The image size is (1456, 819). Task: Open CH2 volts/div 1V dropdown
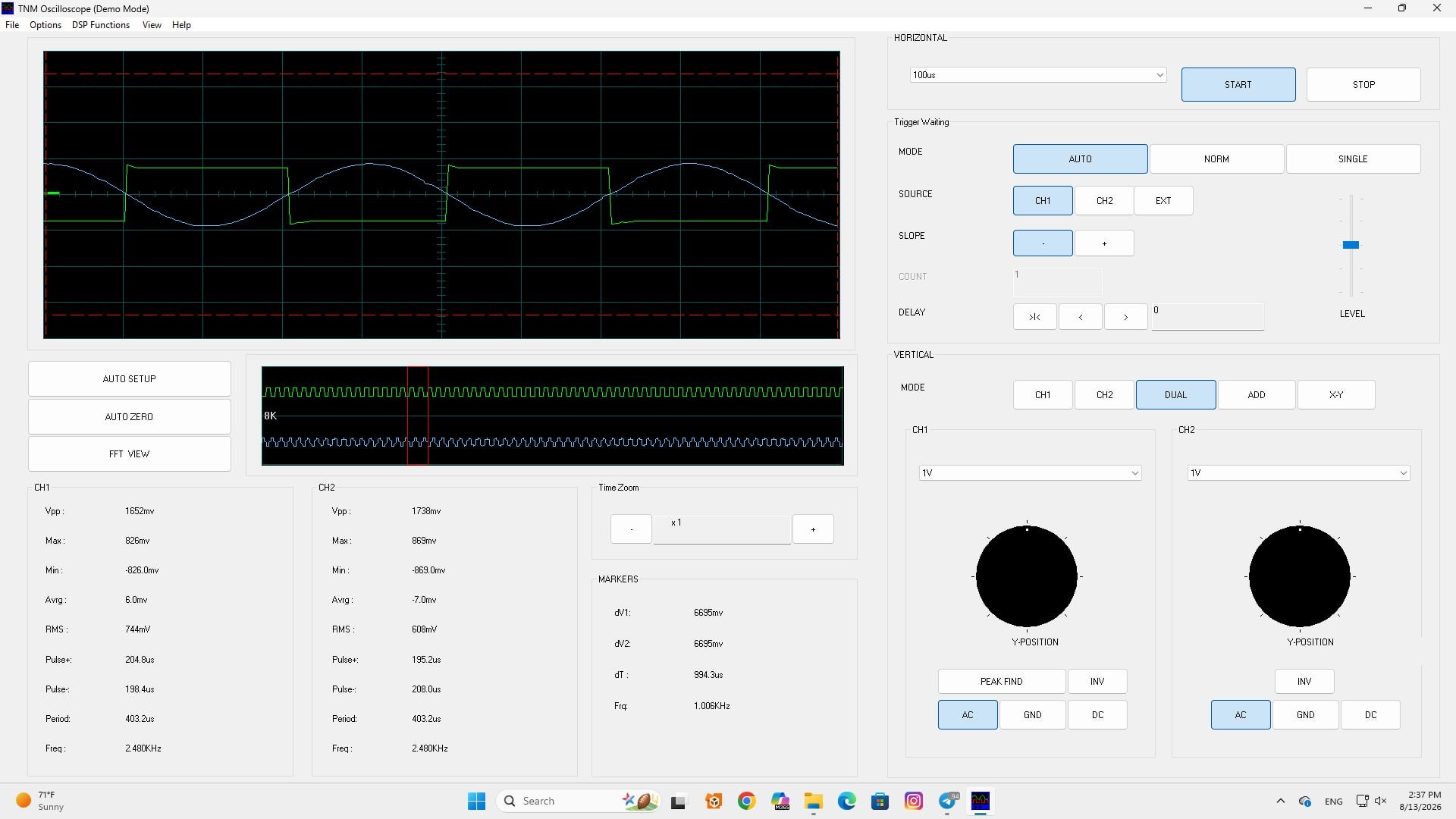pos(1298,473)
